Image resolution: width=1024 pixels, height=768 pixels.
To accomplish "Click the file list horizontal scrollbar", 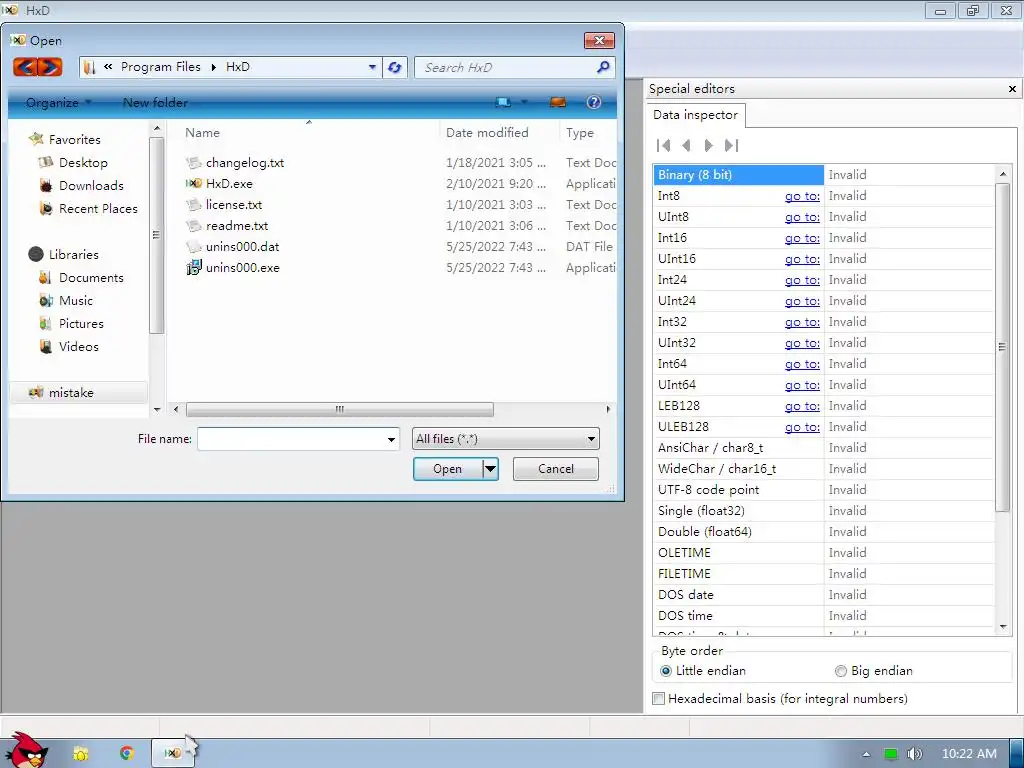I will pyautogui.click(x=340, y=409).
